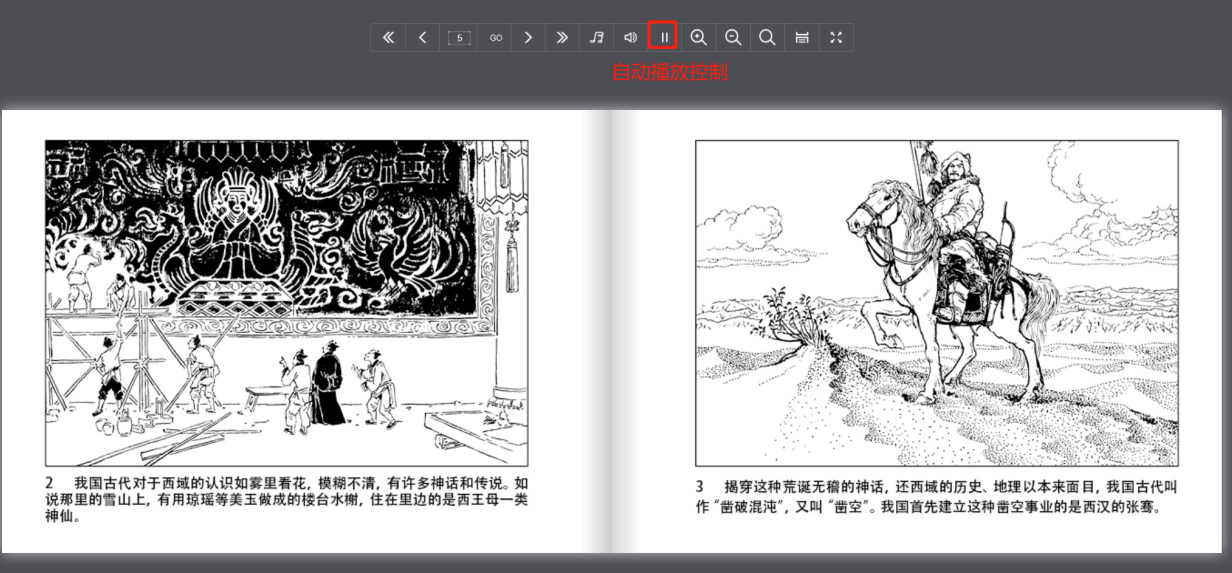The height and width of the screenshot is (573, 1232).
Task: Click the horseman illustration on right page
Action: pyautogui.click(x=936, y=302)
